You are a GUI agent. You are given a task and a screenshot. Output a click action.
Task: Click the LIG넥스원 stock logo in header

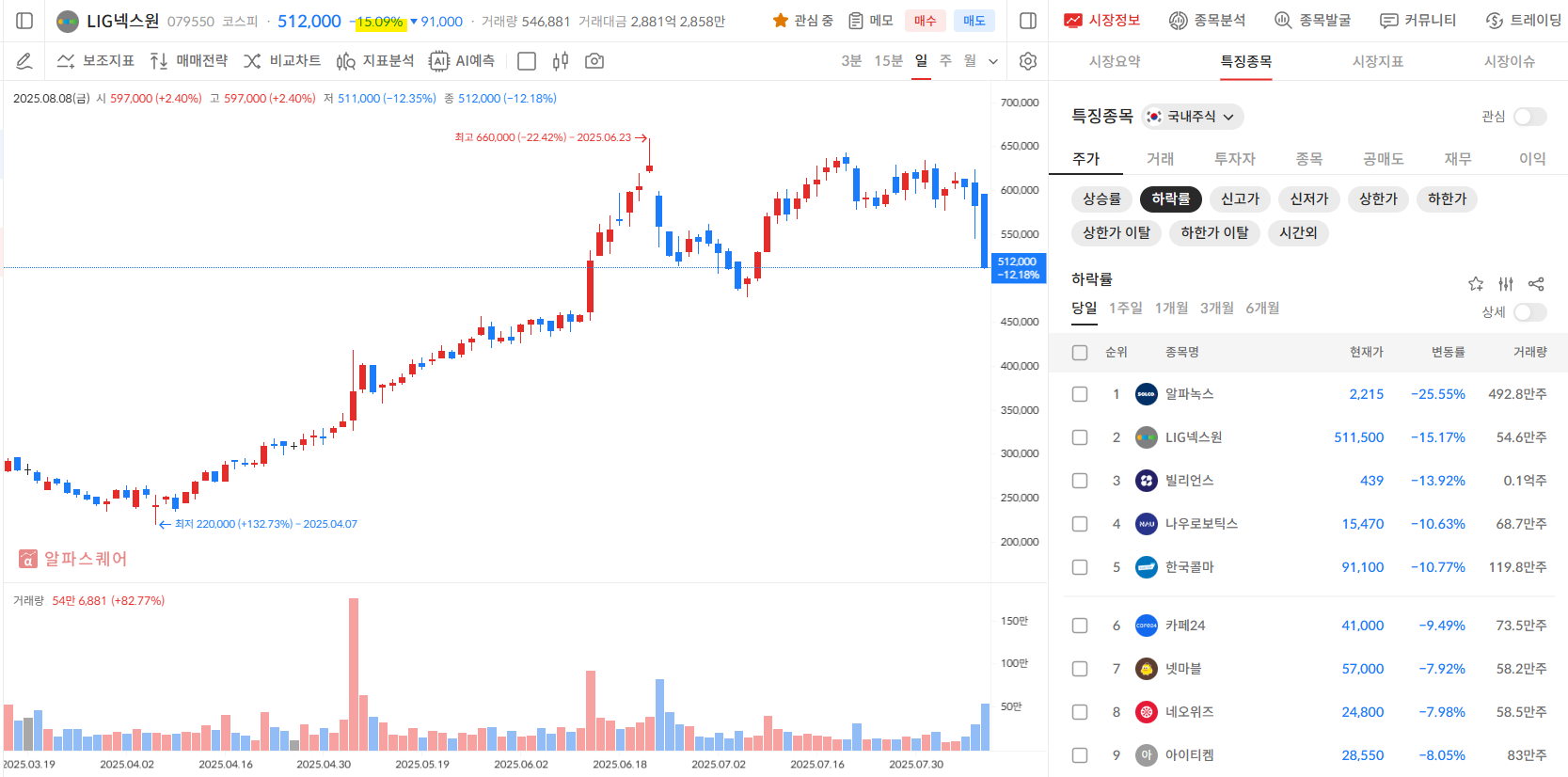point(68,21)
